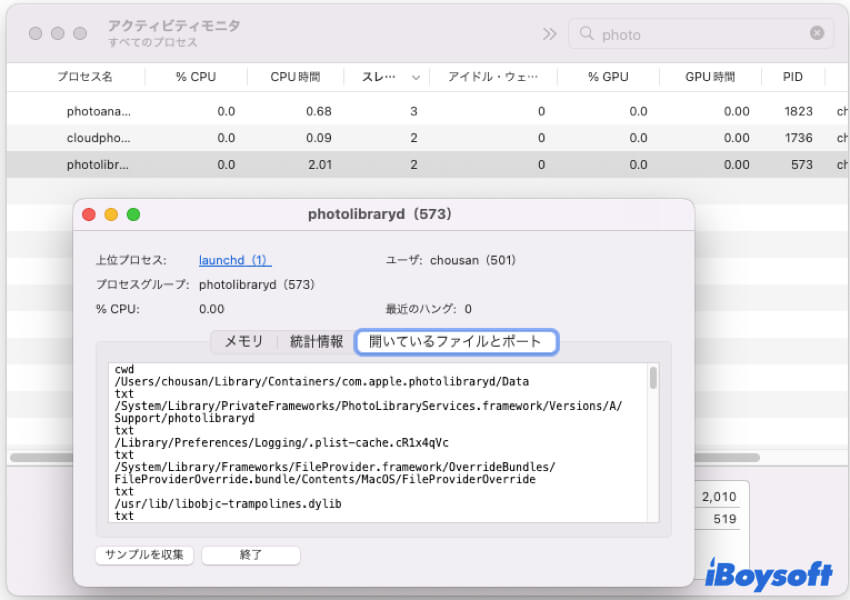Click the /usr/lib/libobjc-trampolines.dylib path line
This screenshot has width=850, height=600.
[228, 504]
